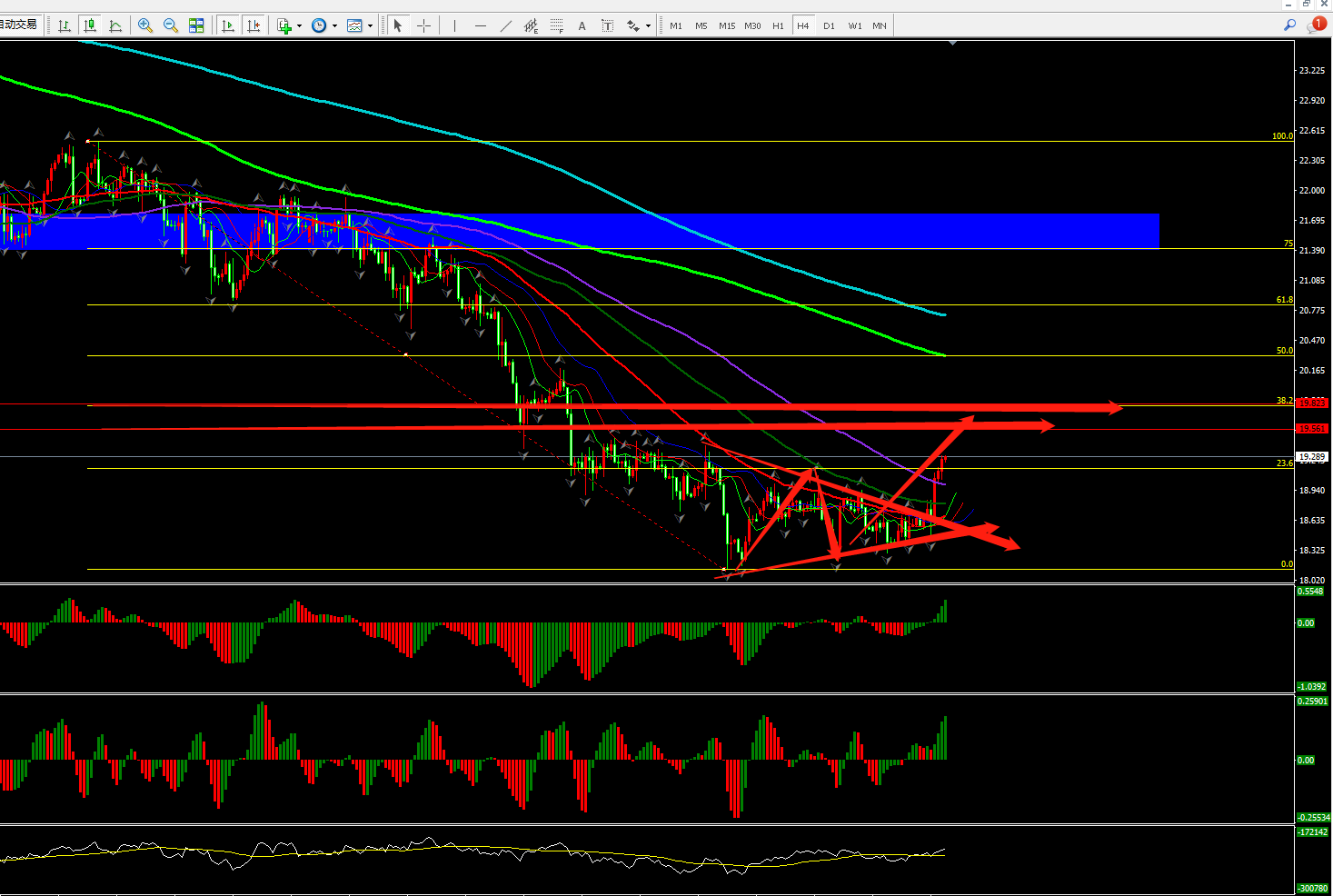The width and height of the screenshot is (1333, 896).
Task: Switch to the D1 timeframe
Action: [829, 25]
